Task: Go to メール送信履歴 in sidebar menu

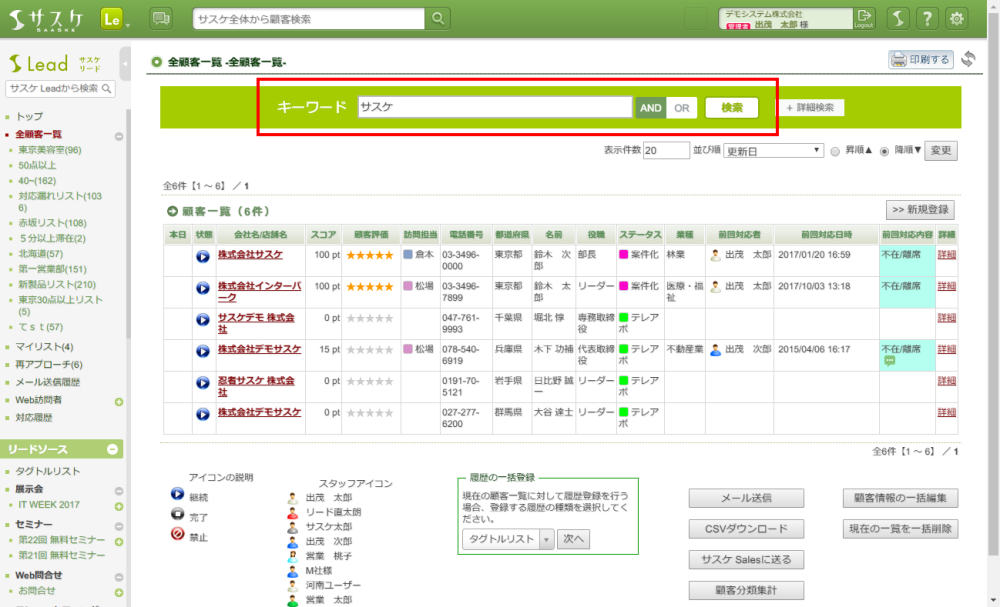Action: (49, 382)
